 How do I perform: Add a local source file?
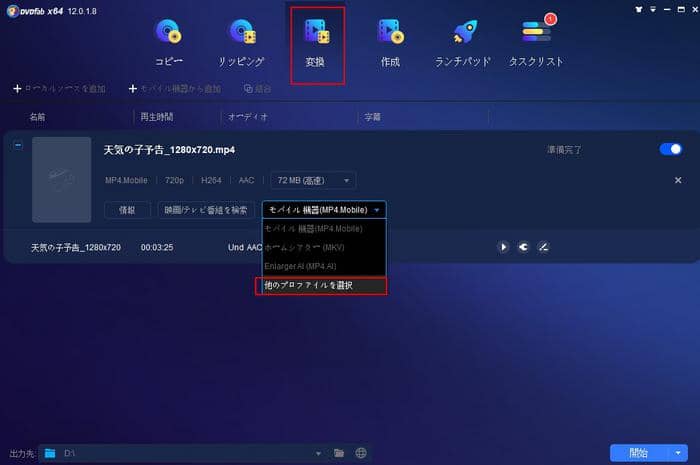click(59, 89)
